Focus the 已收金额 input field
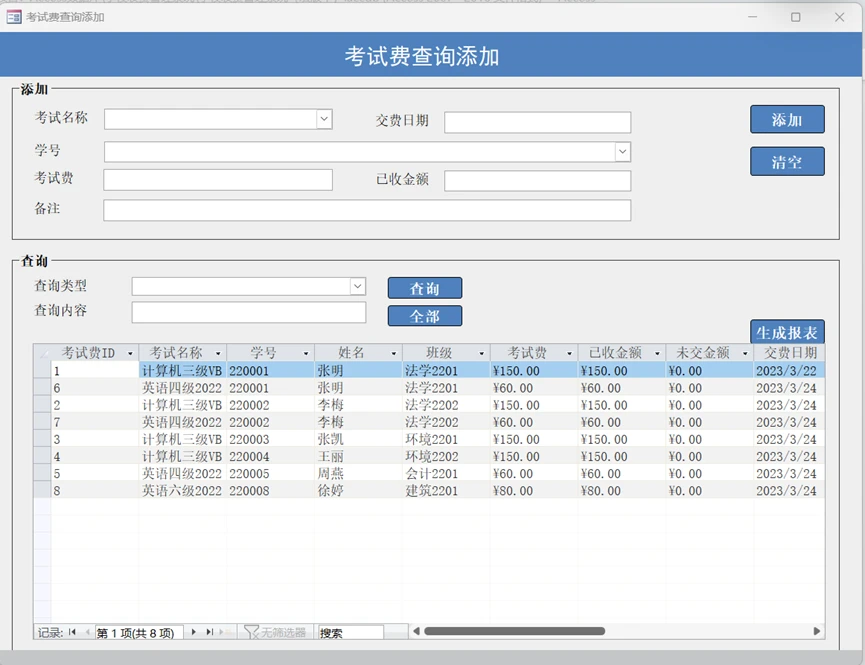The image size is (865, 665). pyautogui.click(x=537, y=180)
